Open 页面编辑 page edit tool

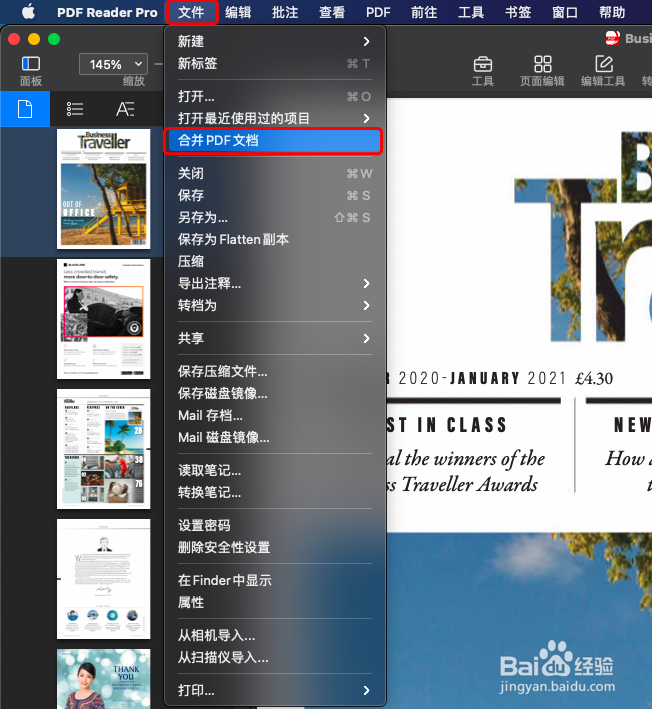pos(542,71)
